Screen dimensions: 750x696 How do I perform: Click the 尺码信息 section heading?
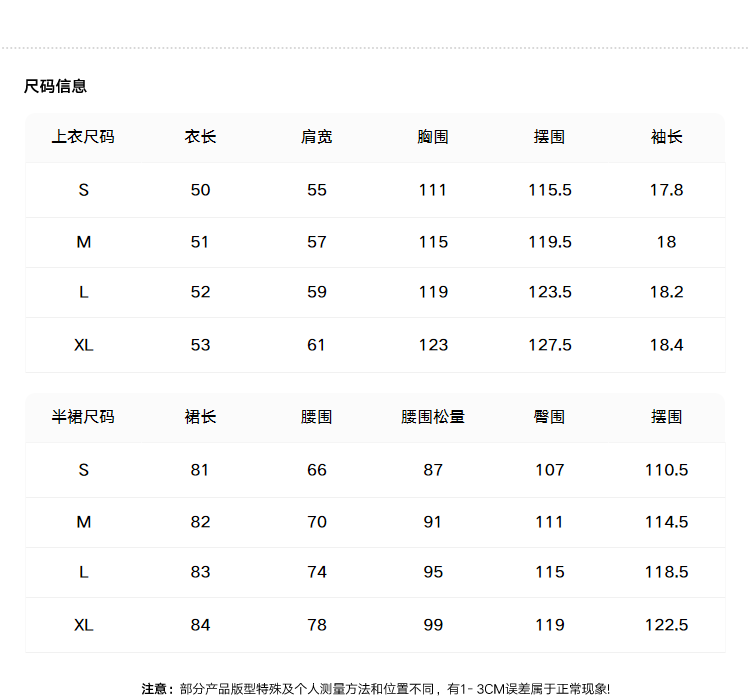point(56,86)
